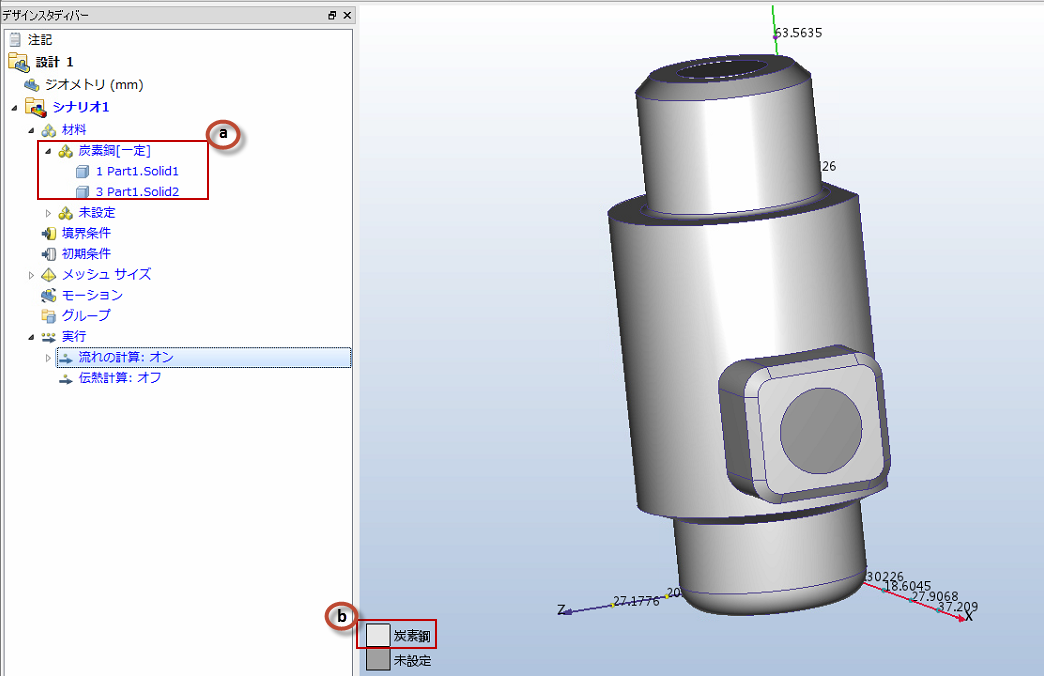This screenshot has width=1044, height=676.
Task: Select the 材料 label
Action: (74, 130)
